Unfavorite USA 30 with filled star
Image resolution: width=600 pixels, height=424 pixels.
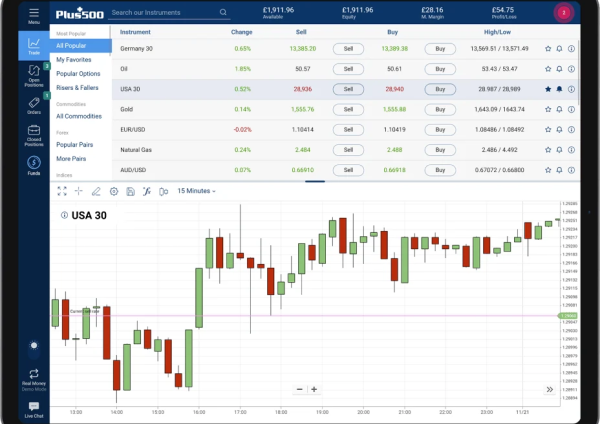(548, 89)
